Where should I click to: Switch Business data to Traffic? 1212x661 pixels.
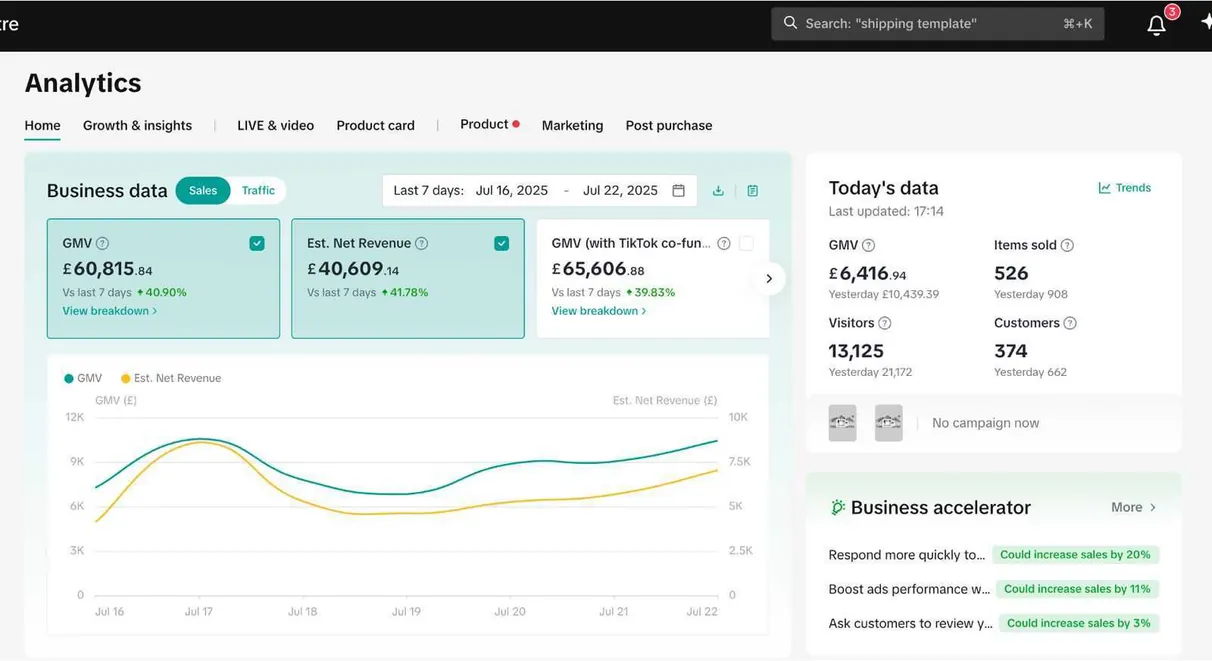click(258, 190)
